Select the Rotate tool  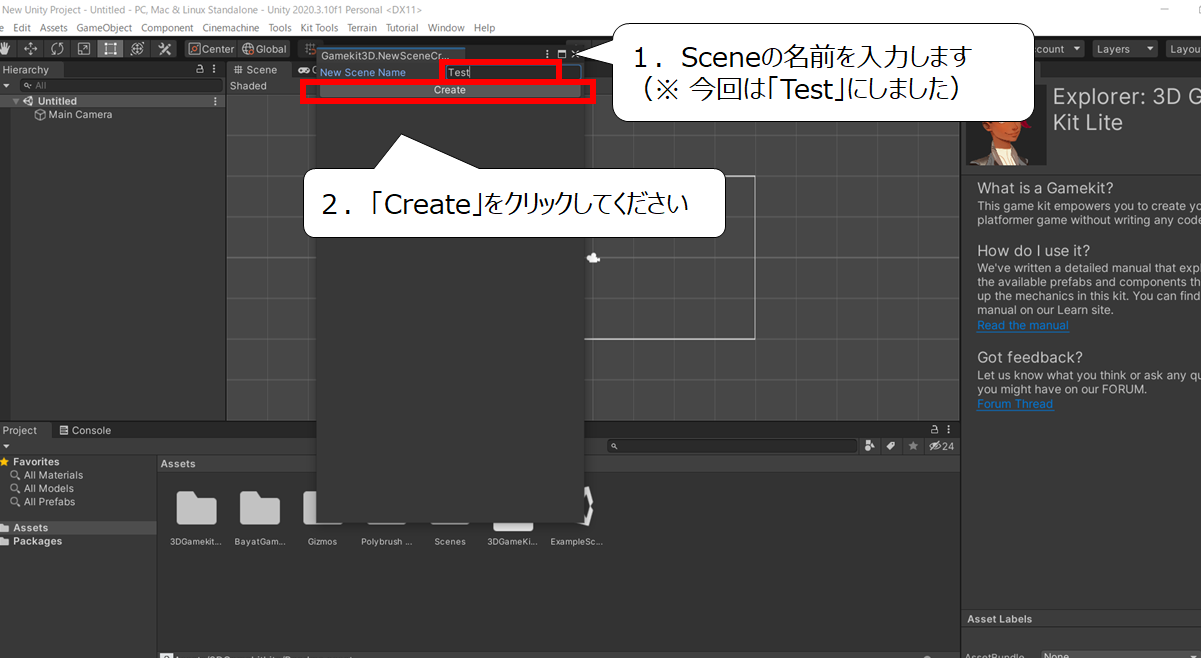[x=57, y=48]
